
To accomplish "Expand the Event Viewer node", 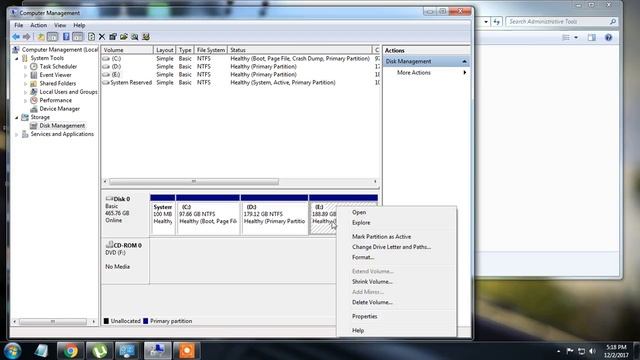I will (x=26, y=75).
